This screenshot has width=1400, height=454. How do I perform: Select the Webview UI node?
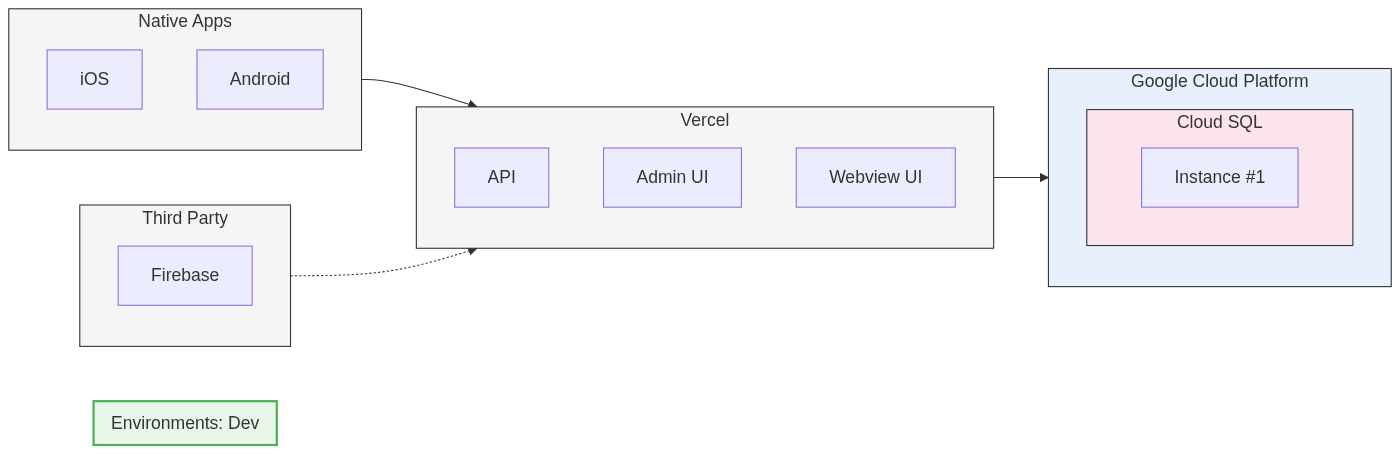coord(875,177)
